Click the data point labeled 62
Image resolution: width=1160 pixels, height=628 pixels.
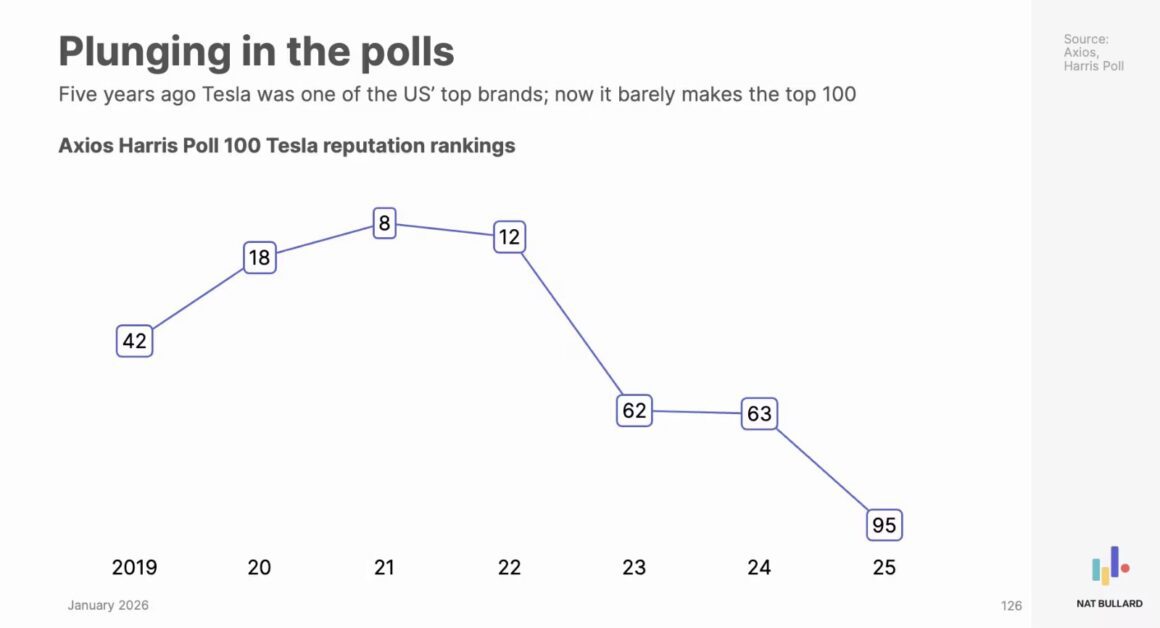tap(634, 410)
